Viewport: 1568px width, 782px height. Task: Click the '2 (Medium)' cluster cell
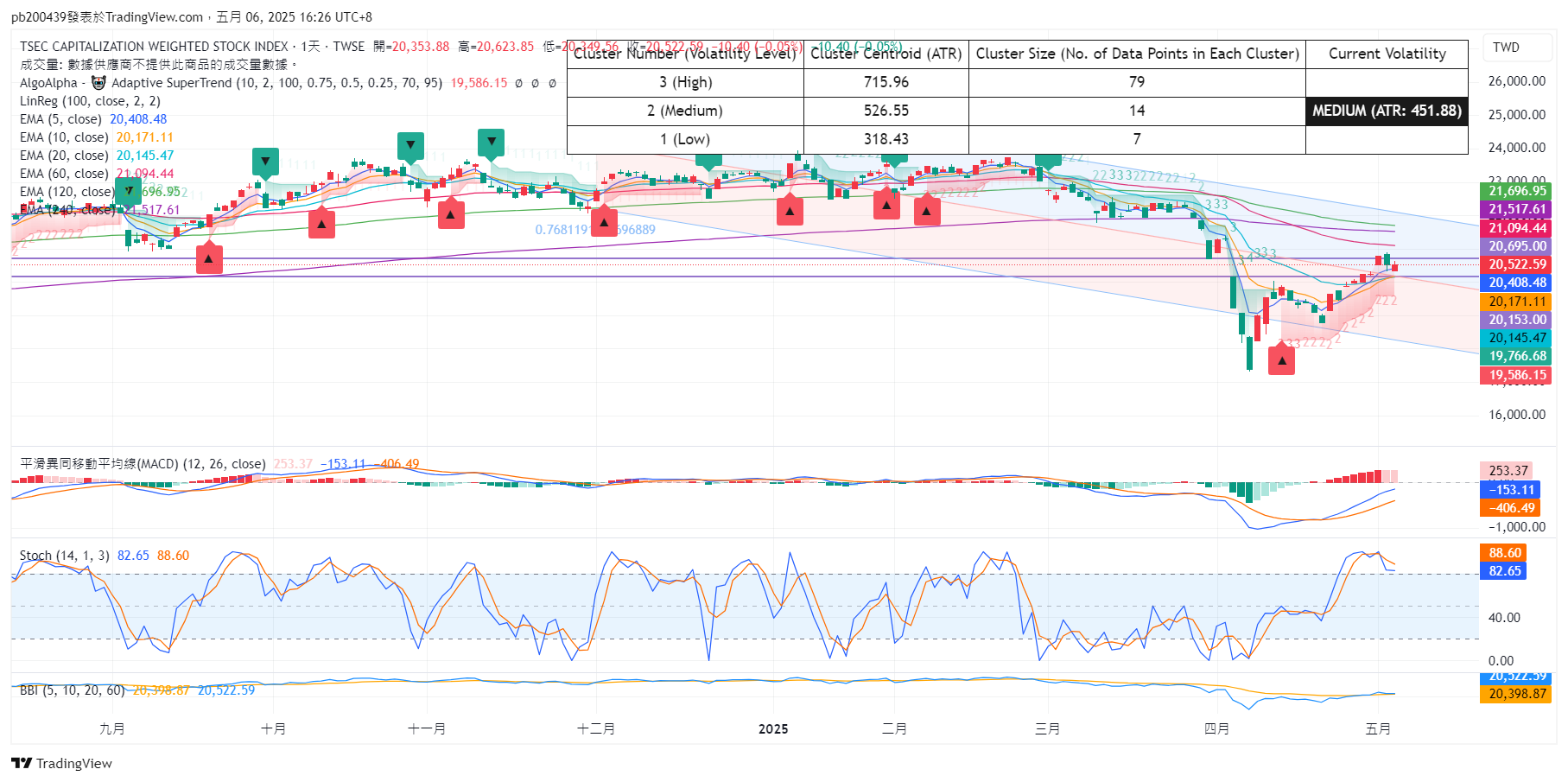point(686,111)
